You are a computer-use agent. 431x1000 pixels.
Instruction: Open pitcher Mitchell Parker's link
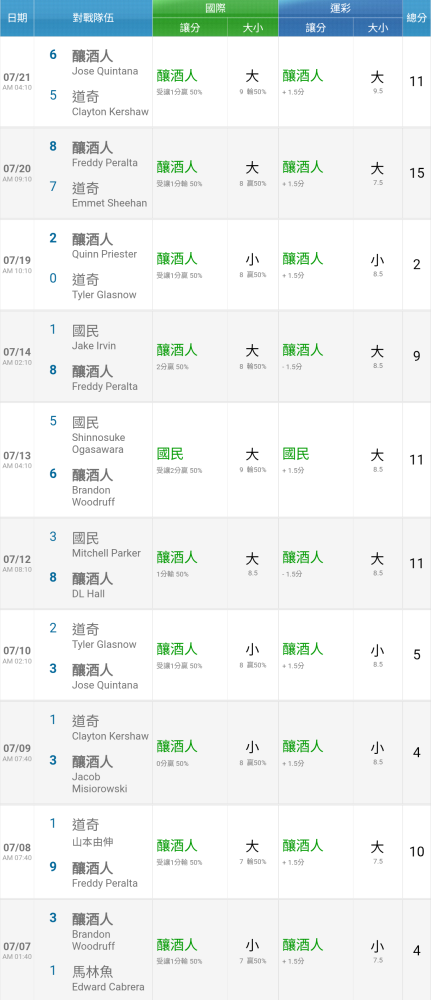click(106, 553)
